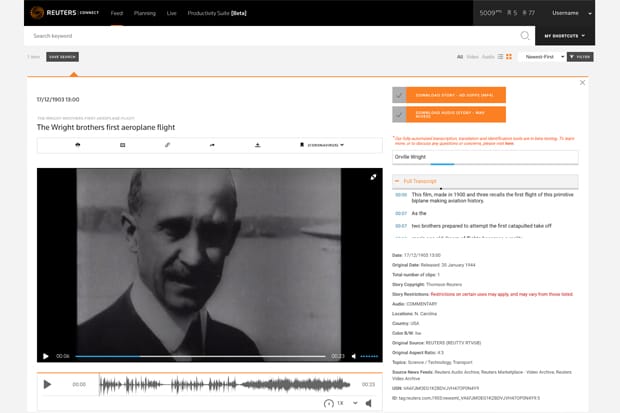Play the Wright brothers video
Screen dimensions: 620x413
(x=45, y=356)
